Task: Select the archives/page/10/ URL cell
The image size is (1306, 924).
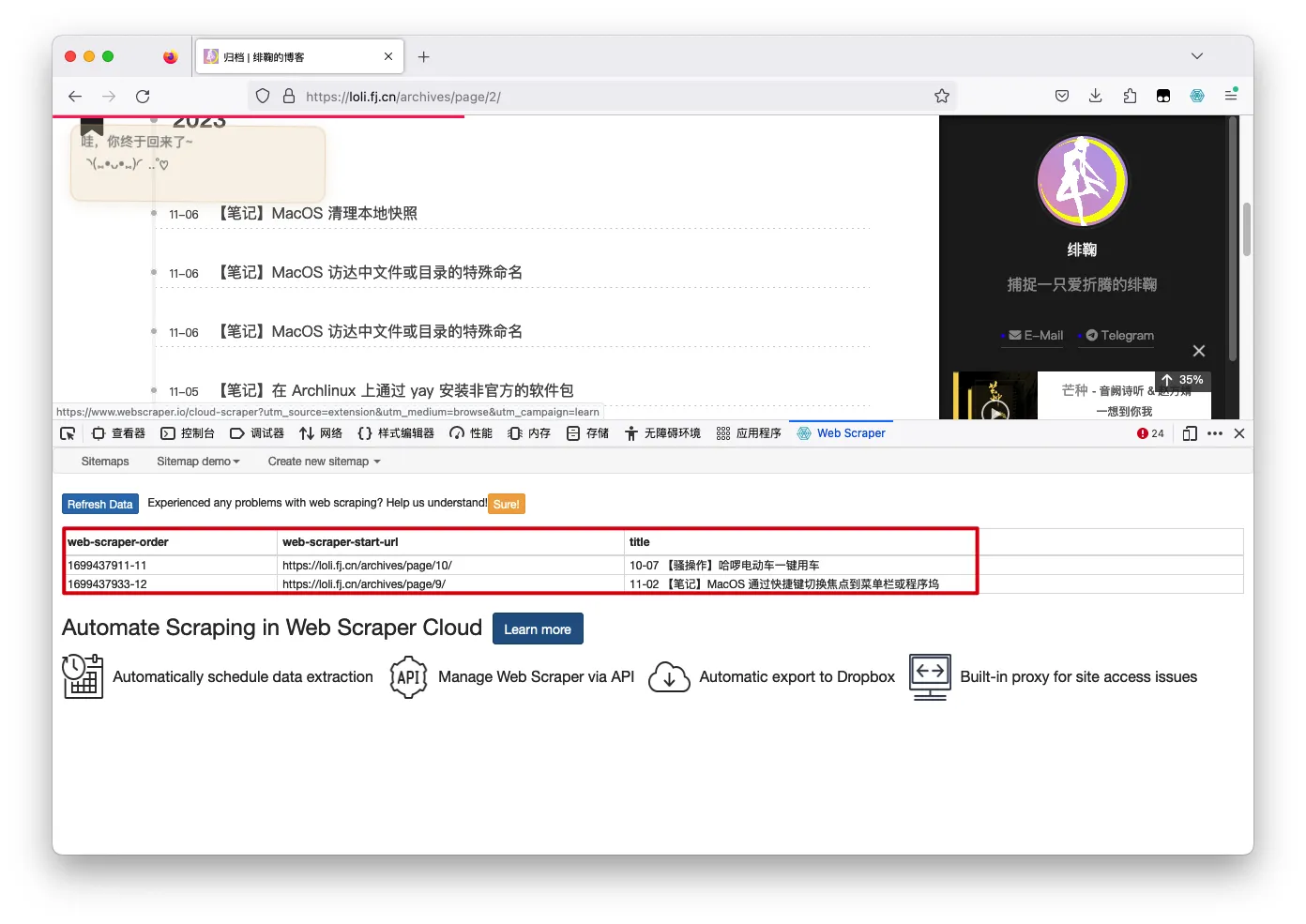Action: (452, 566)
